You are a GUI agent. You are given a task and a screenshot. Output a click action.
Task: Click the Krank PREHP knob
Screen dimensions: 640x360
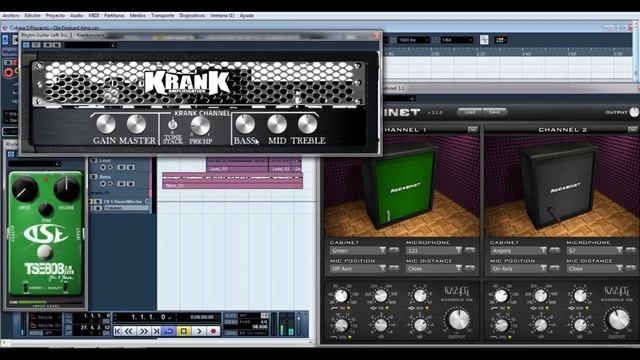(x=200, y=125)
